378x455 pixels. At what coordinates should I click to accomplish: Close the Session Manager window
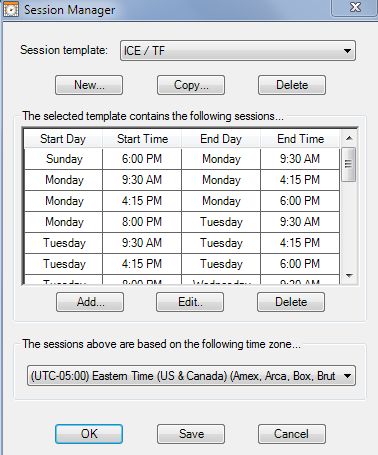coord(355,7)
